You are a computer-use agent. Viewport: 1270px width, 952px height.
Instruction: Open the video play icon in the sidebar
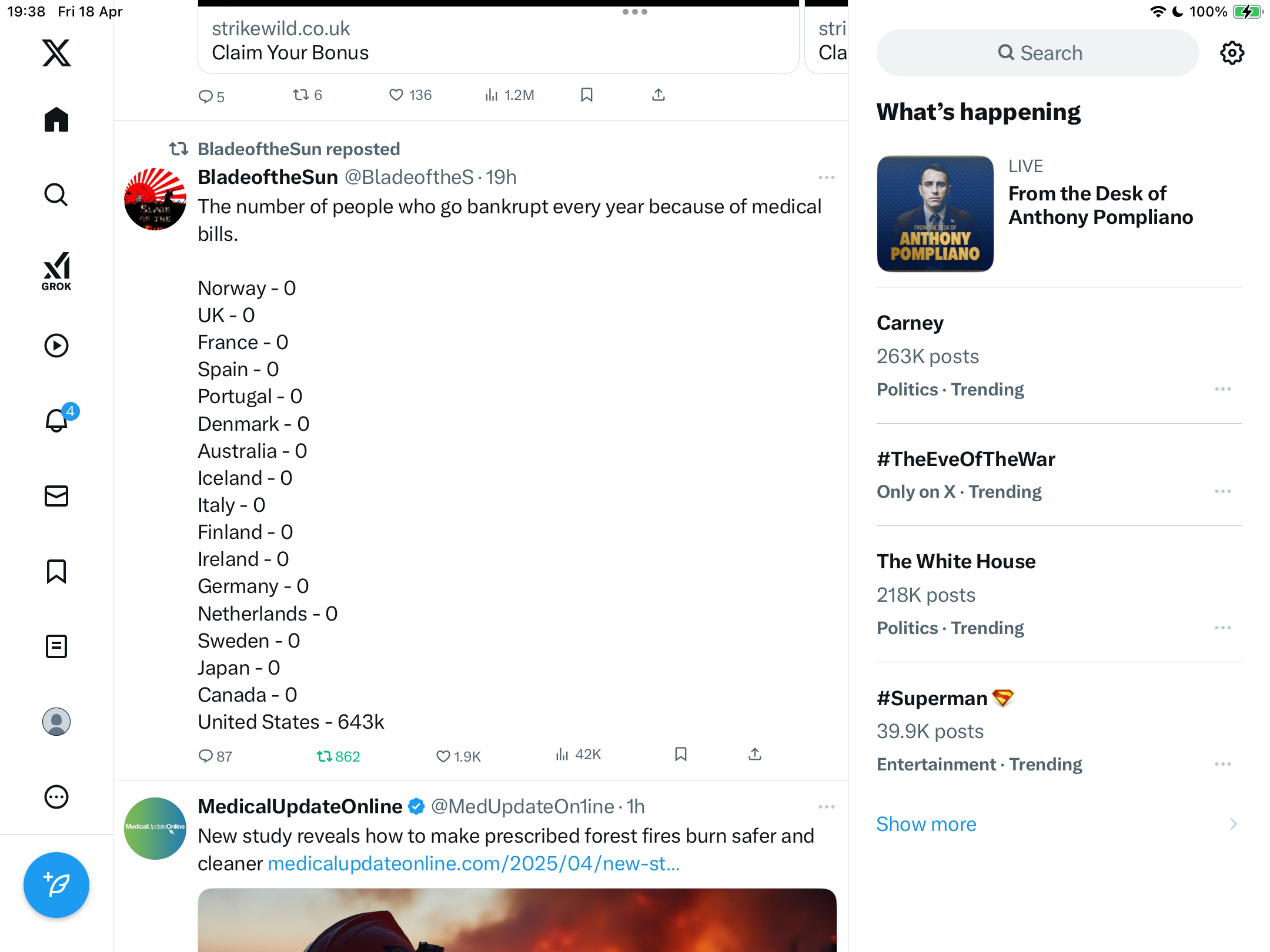pos(56,346)
